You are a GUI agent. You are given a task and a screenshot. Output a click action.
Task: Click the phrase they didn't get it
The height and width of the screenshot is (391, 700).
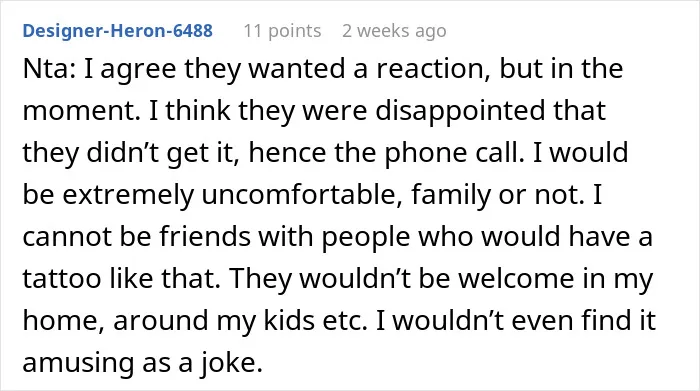click(129, 153)
